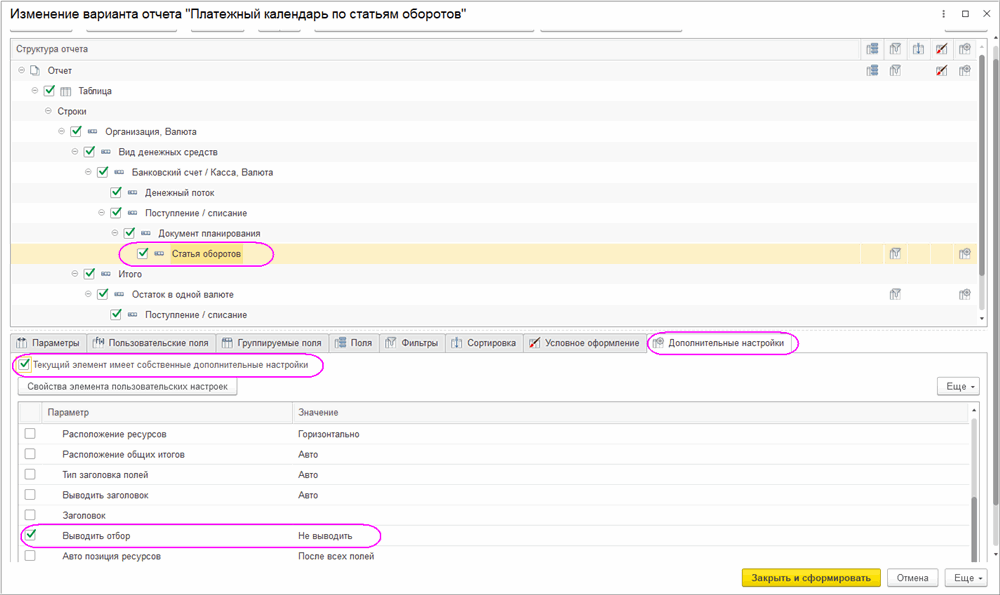Click filter icon in Остаток в одной валюте row
This screenshot has height=595, width=1000.
(896, 295)
